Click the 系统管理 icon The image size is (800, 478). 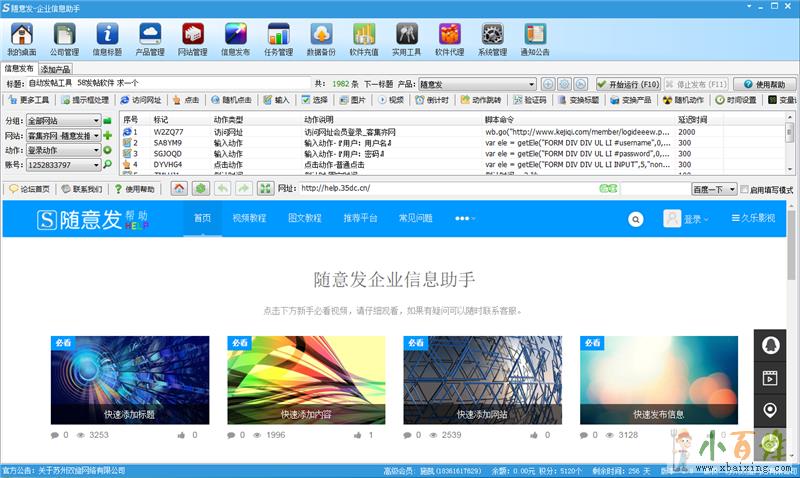pos(492,38)
